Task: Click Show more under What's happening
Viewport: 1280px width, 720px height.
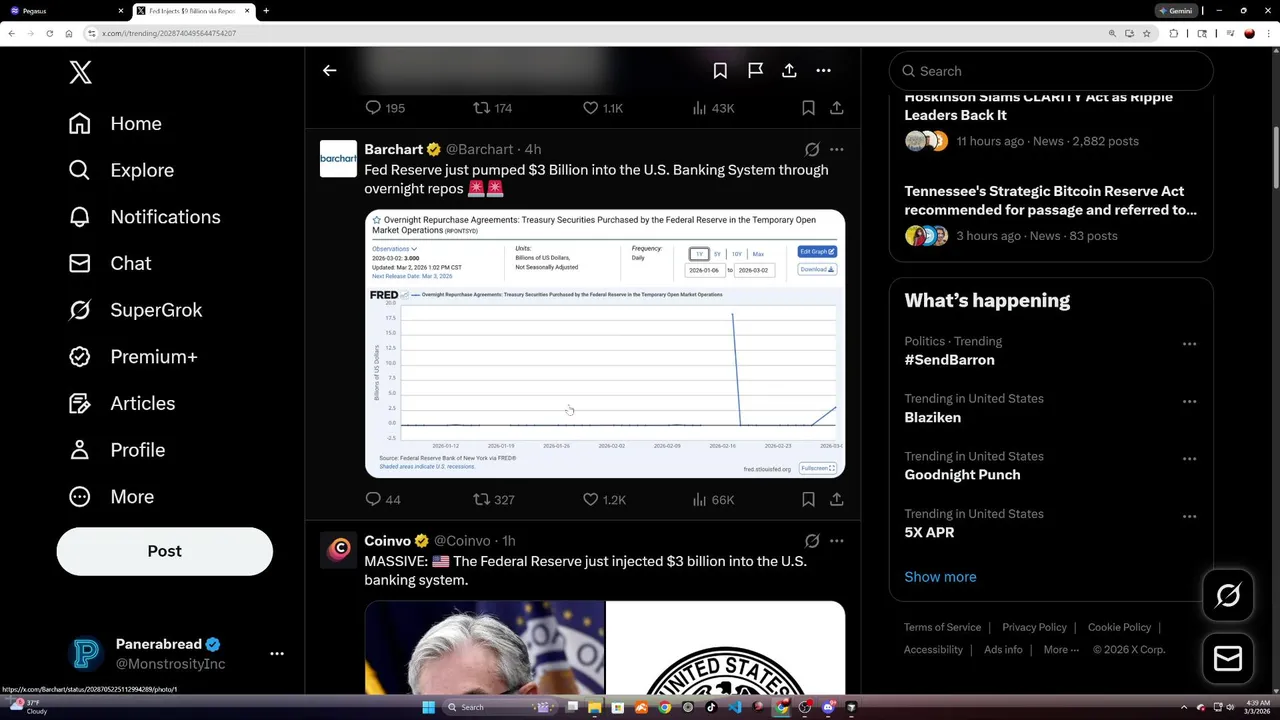Action: click(940, 577)
